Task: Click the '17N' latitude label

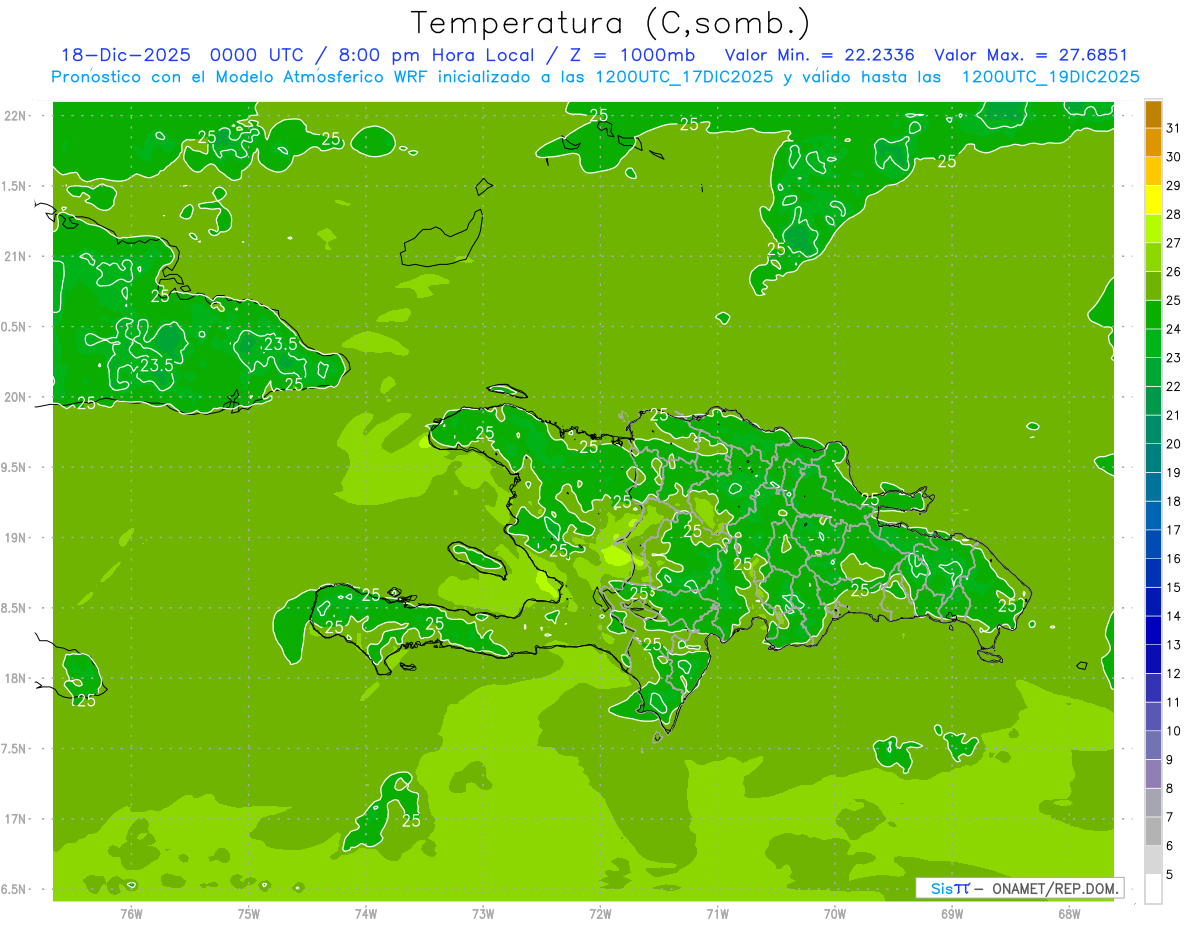Action: (16, 819)
